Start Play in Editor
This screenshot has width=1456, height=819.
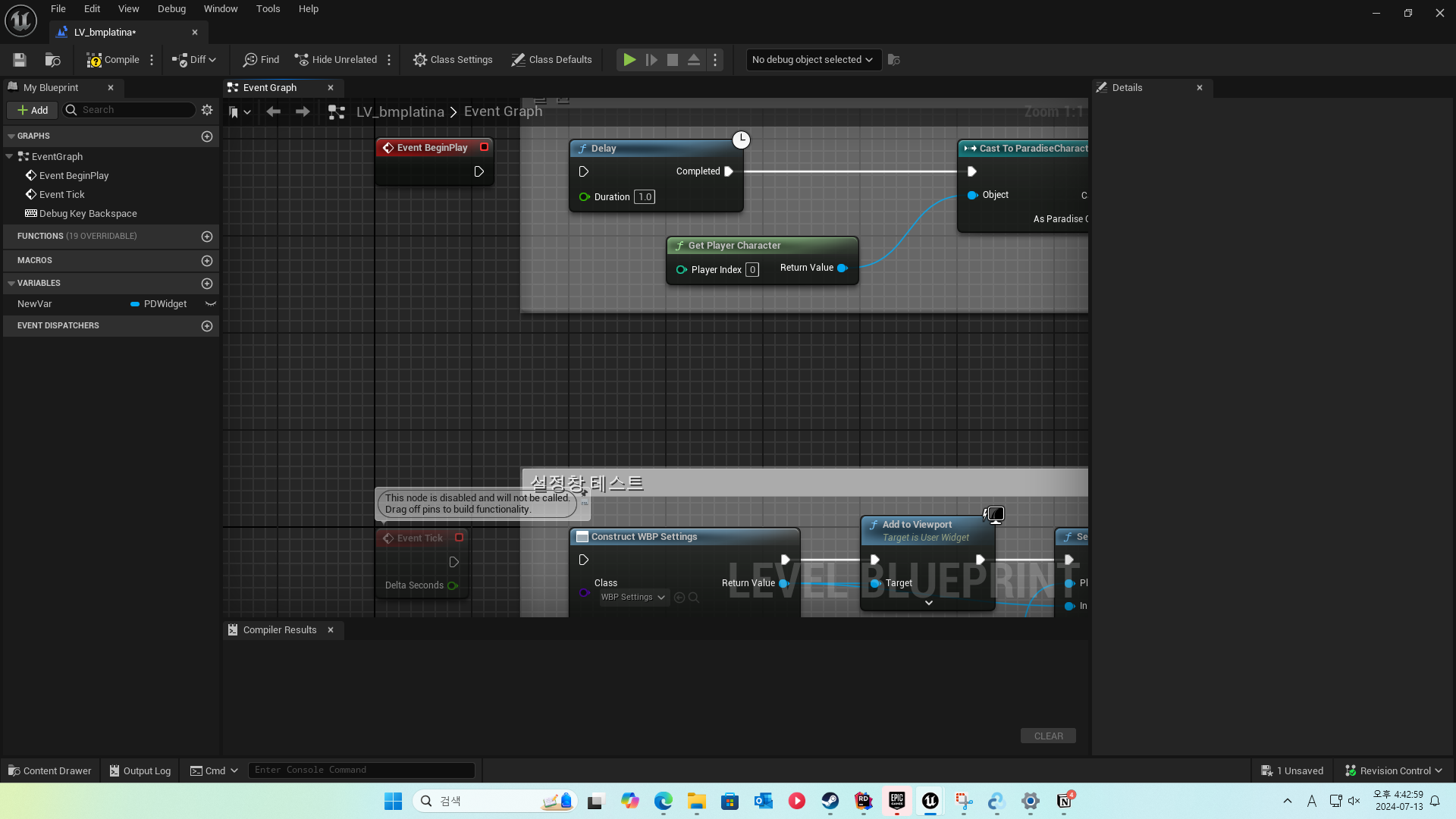pyautogui.click(x=629, y=60)
